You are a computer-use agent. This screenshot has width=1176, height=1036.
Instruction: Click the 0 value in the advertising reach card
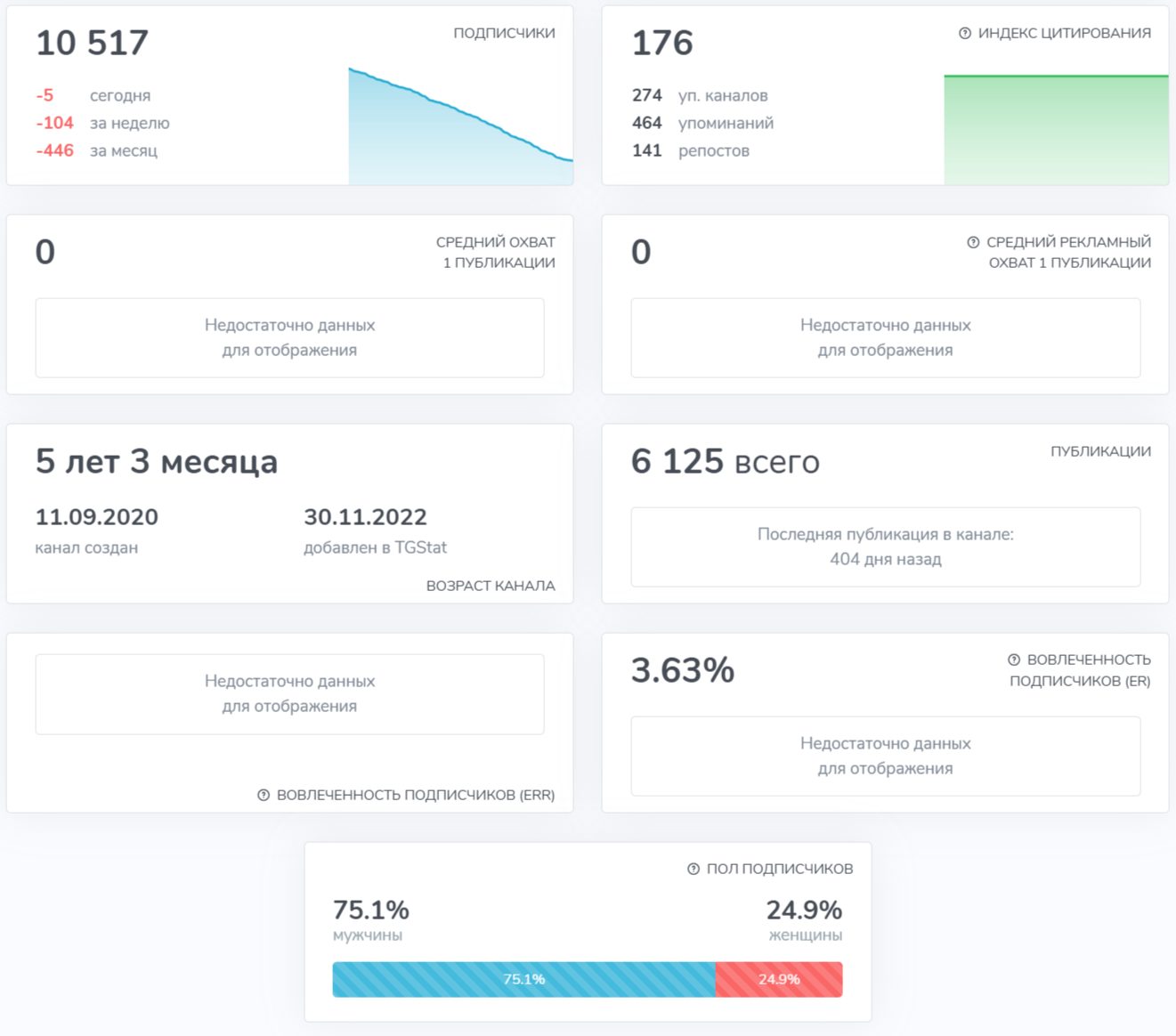click(x=641, y=252)
